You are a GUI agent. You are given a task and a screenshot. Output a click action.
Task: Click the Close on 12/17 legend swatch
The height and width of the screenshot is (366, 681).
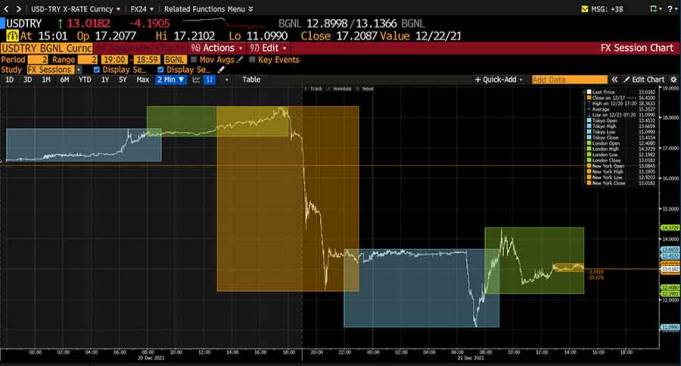click(x=589, y=98)
